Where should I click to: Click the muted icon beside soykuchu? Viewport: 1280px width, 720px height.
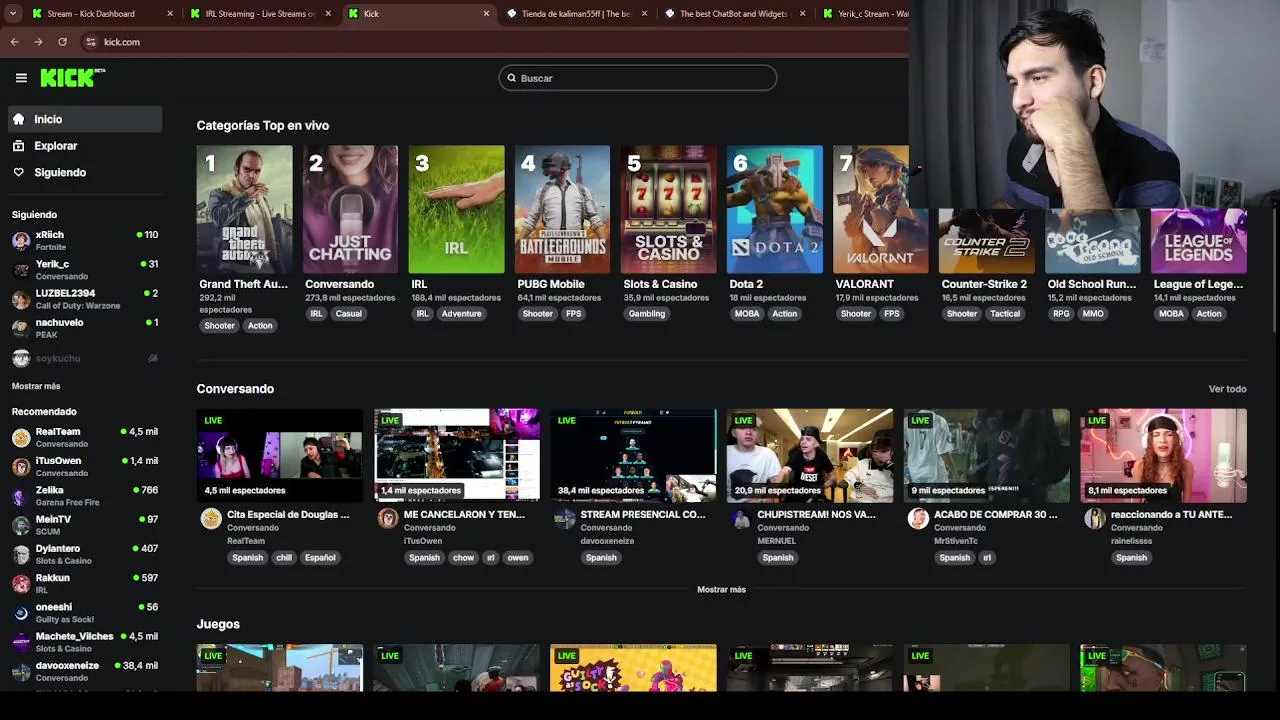(x=153, y=358)
